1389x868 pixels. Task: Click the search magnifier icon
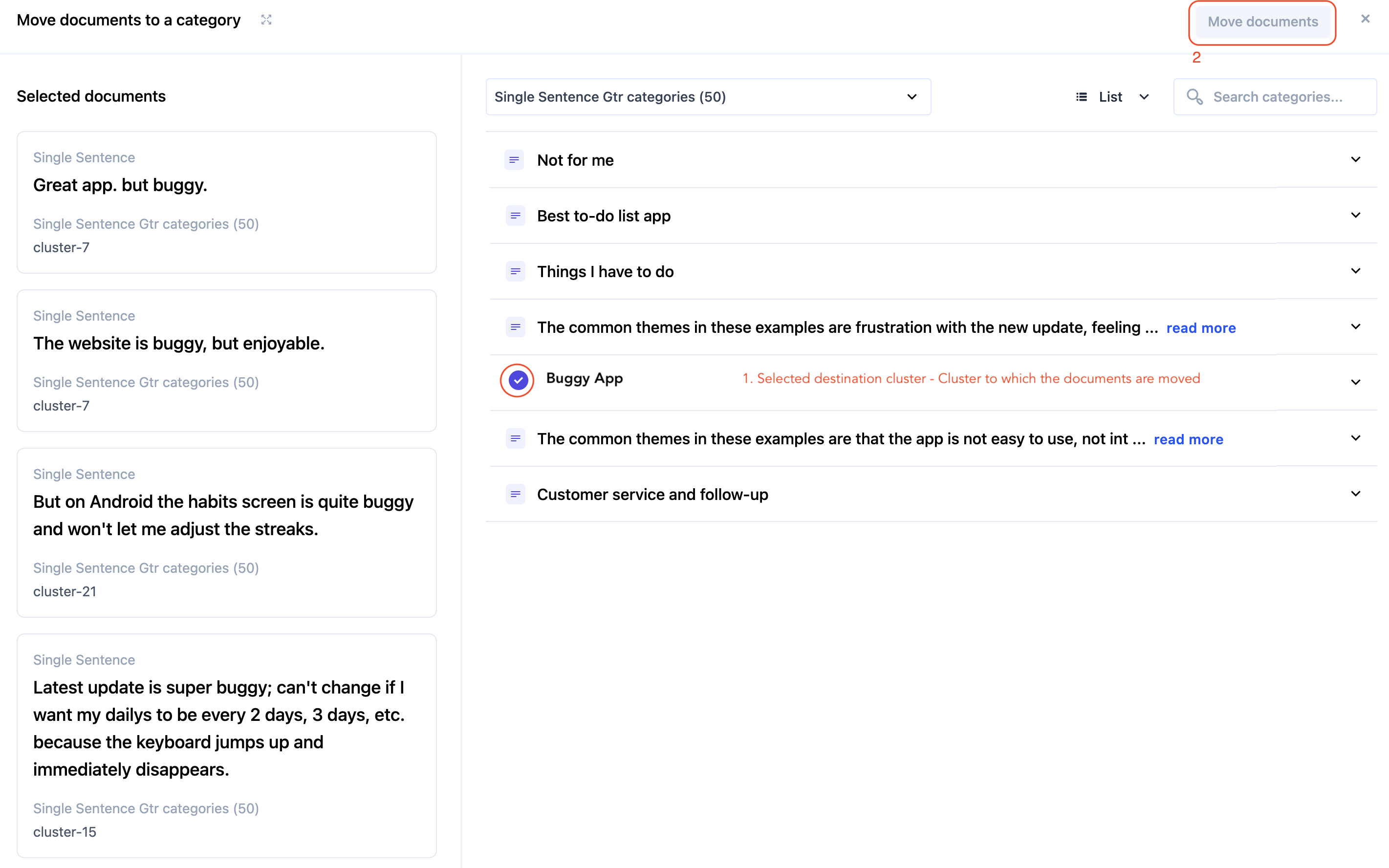(1194, 97)
